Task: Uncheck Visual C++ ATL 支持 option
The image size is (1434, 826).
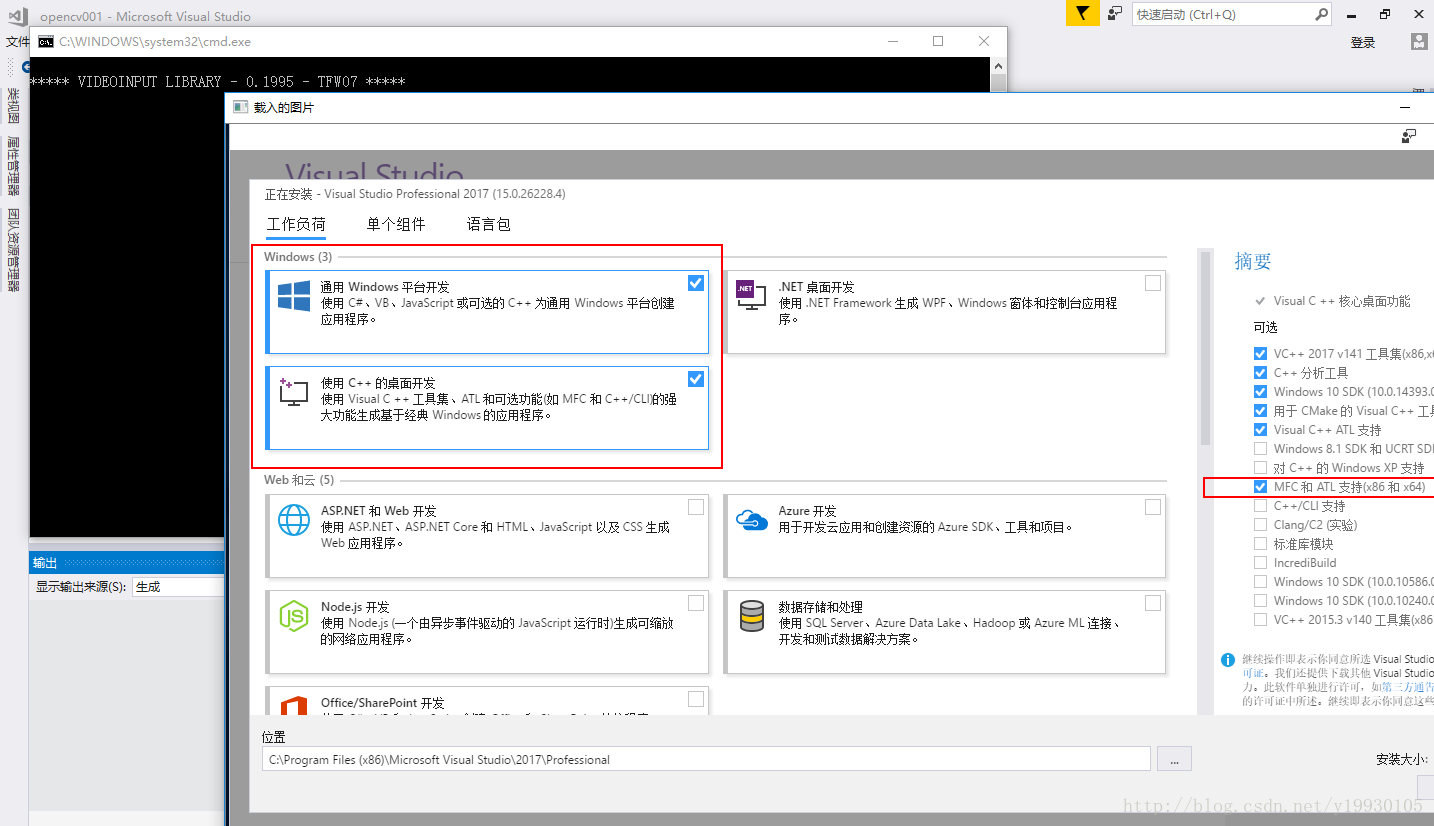Action: [x=1260, y=429]
